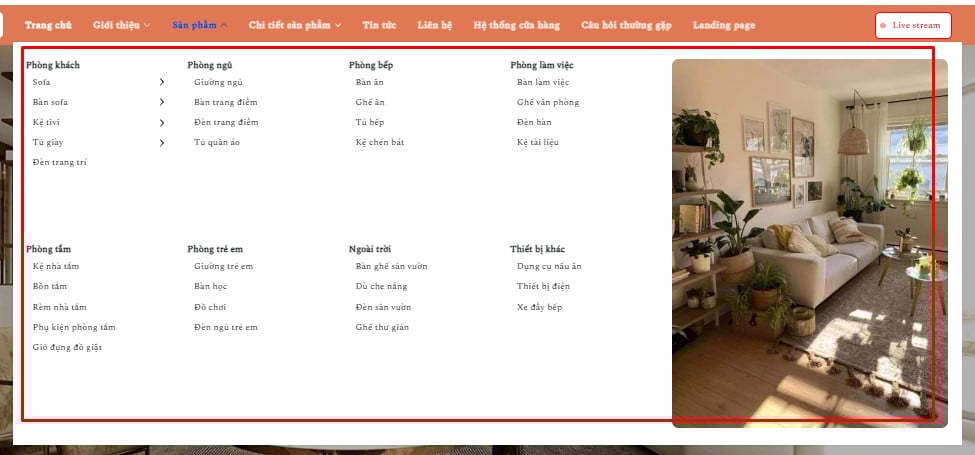Open Hệ thống cửa hàng page
Screen dimensions: 975x455
click(x=516, y=25)
